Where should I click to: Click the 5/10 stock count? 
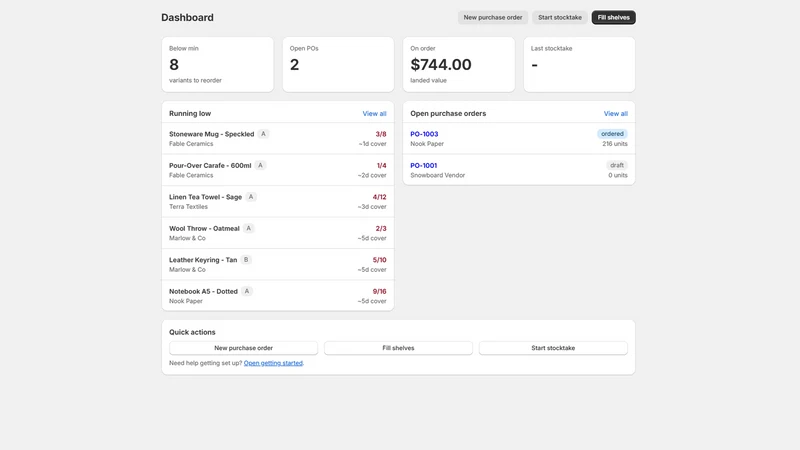point(379,260)
